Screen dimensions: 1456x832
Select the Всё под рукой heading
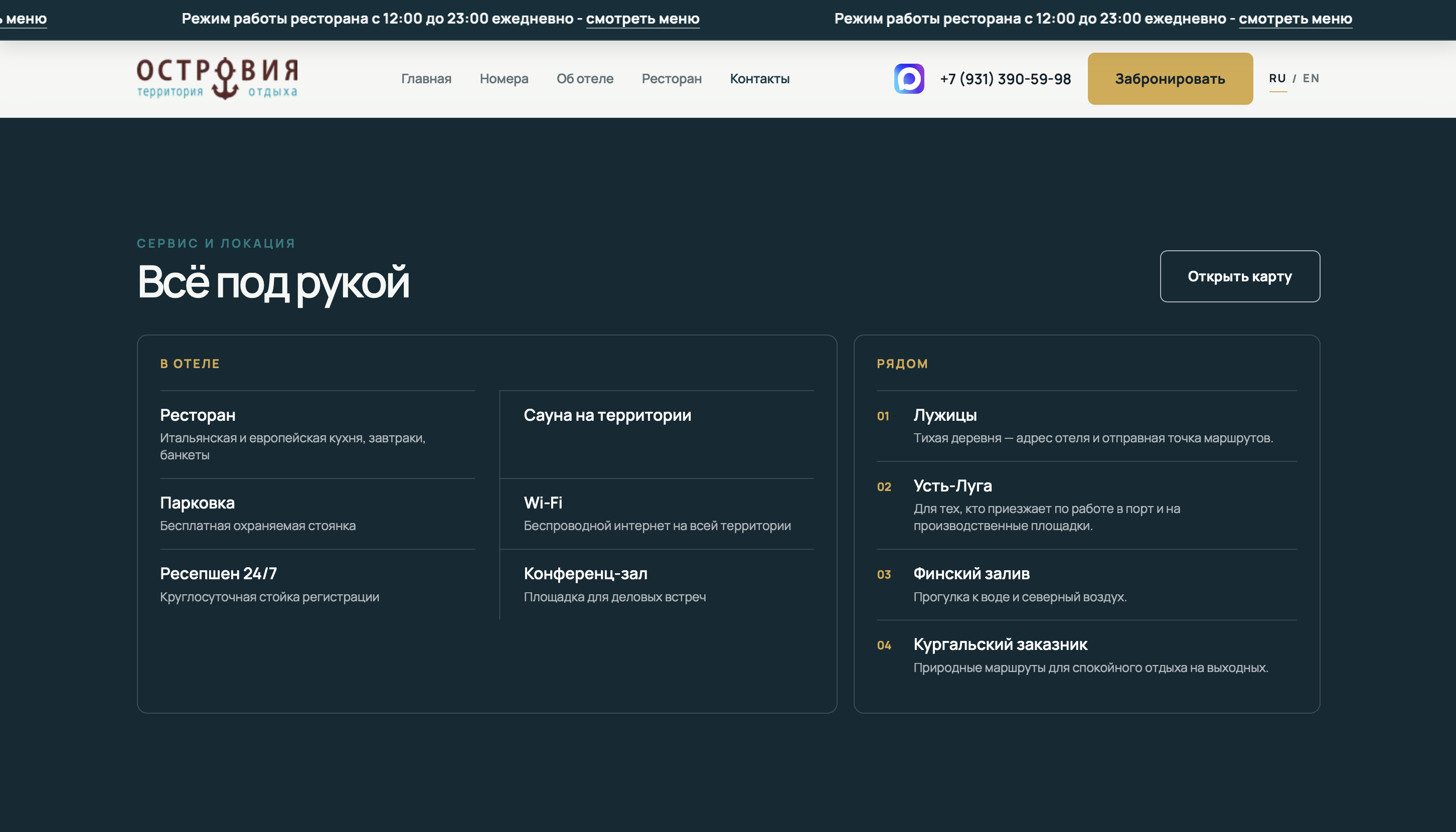point(273,283)
